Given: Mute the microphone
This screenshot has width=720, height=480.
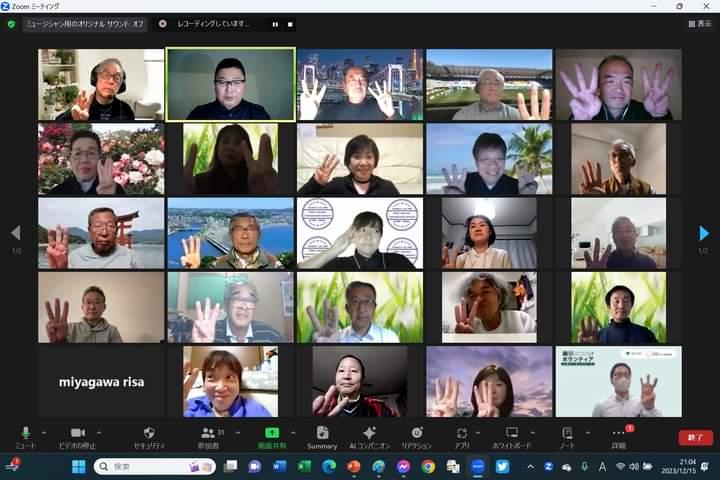Looking at the screenshot, I should [25, 434].
